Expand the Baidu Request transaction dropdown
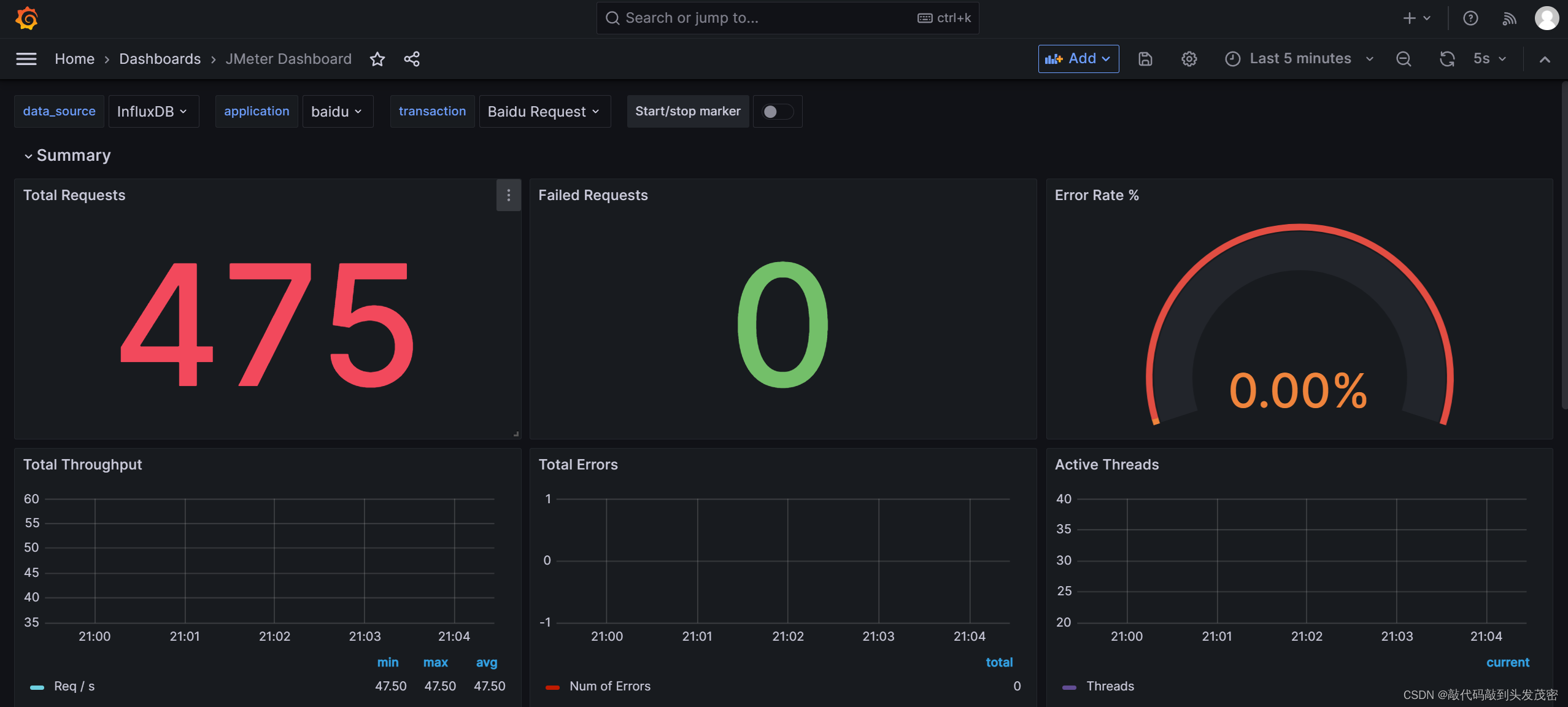This screenshot has width=1568, height=707. coord(544,112)
